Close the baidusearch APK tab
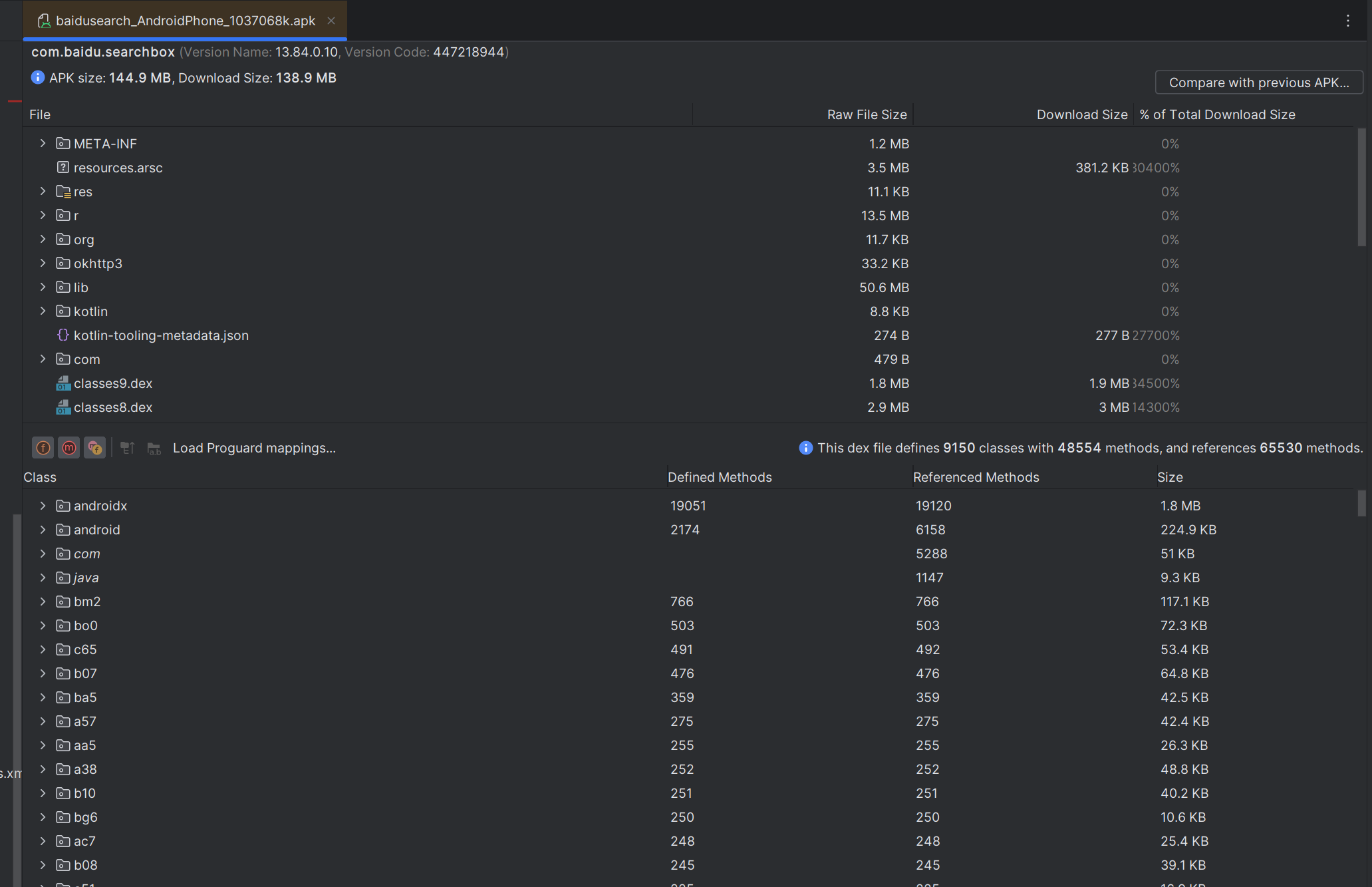Screen dimensions: 1372x887 click(331, 21)
